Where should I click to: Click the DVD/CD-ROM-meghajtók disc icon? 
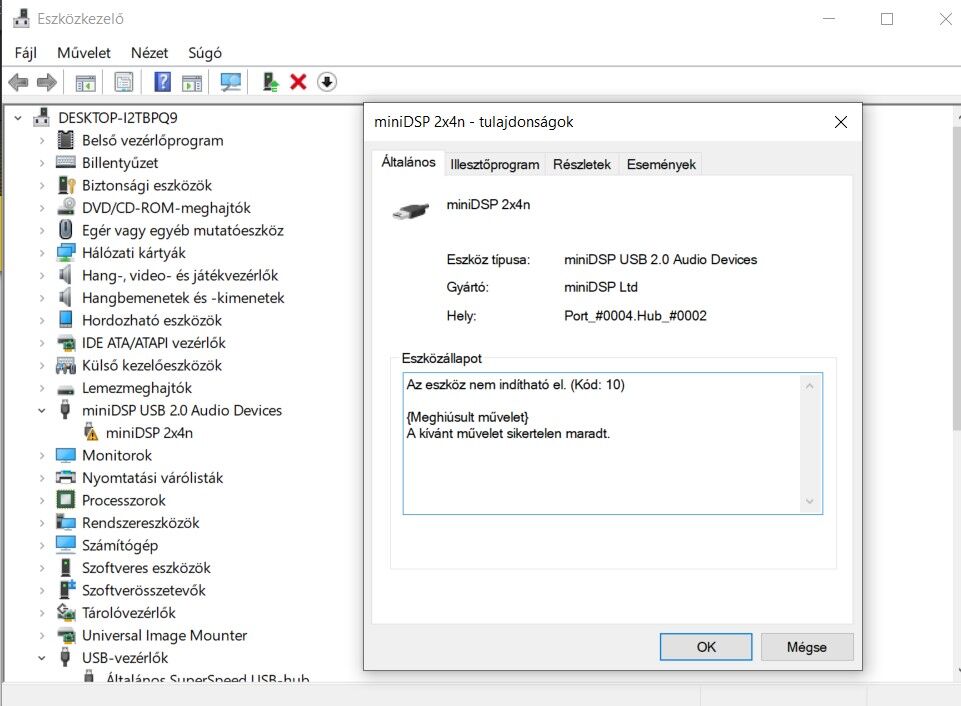(x=66, y=207)
